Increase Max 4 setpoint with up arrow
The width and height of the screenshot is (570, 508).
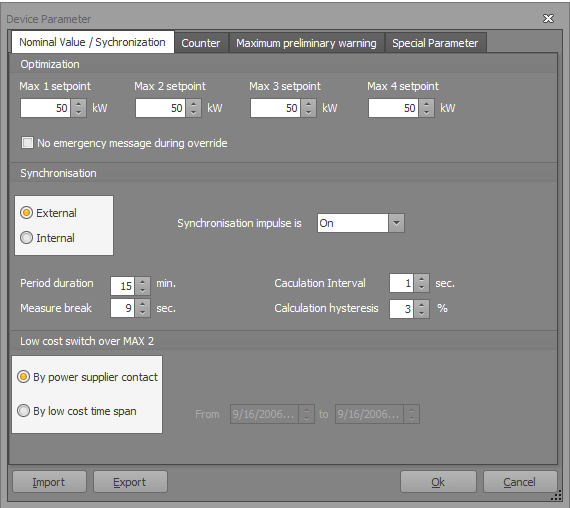click(x=426, y=104)
